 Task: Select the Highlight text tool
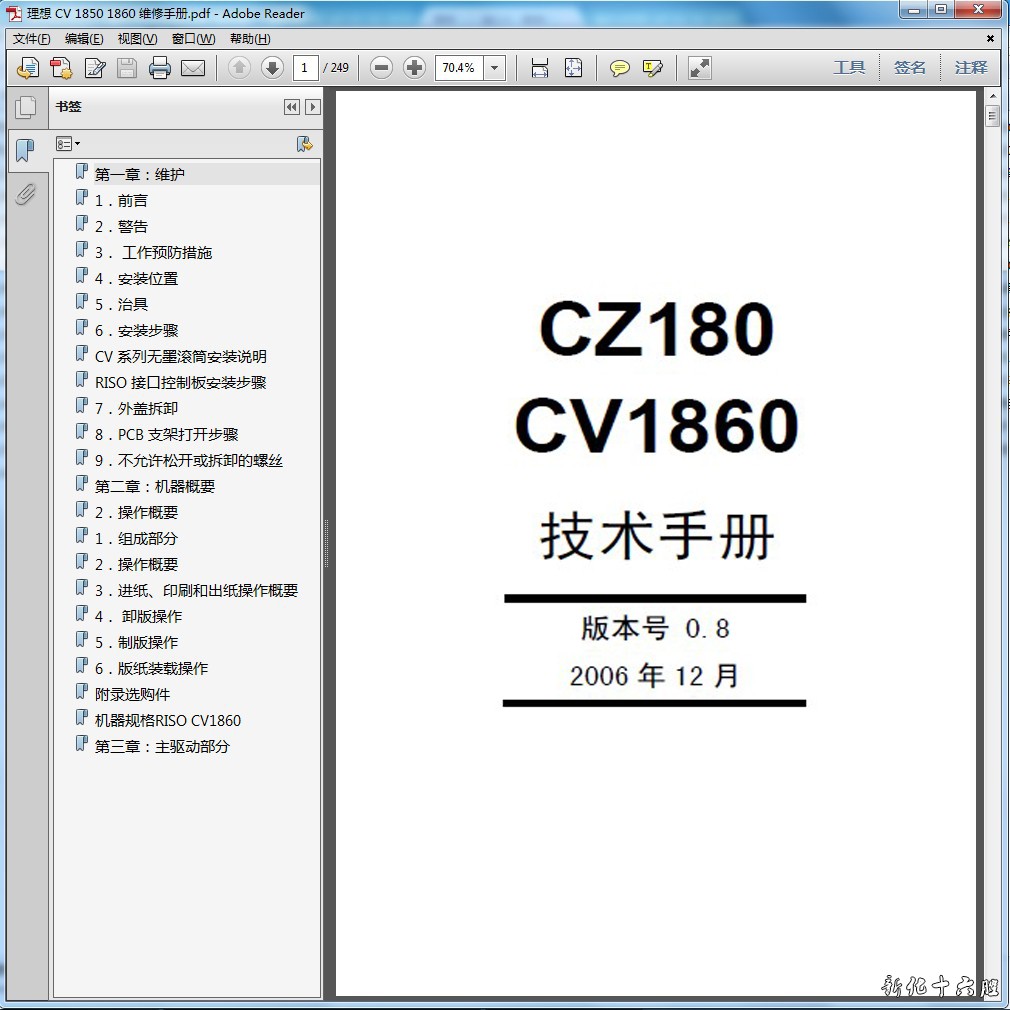click(x=653, y=68)
